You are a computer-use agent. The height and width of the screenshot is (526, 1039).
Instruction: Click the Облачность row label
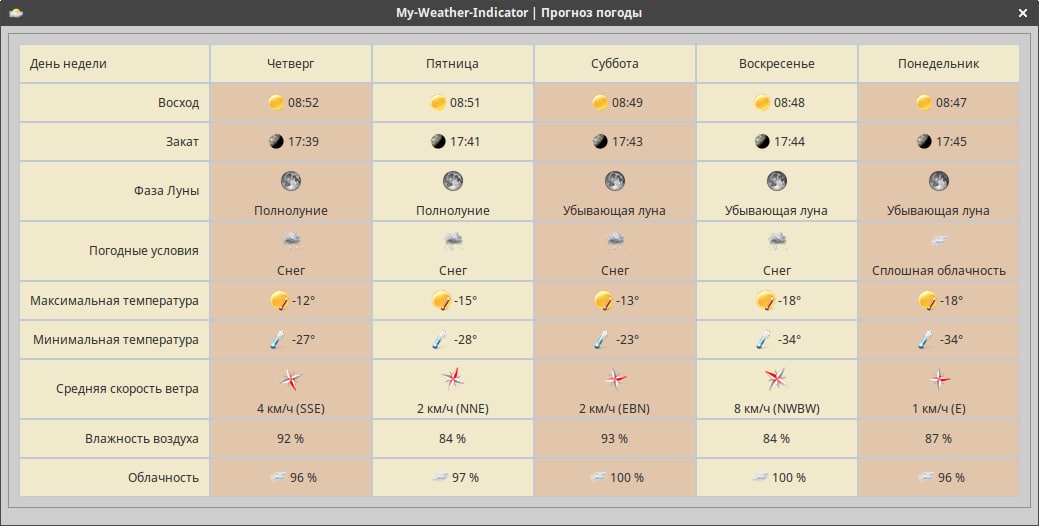pos(163,478)
